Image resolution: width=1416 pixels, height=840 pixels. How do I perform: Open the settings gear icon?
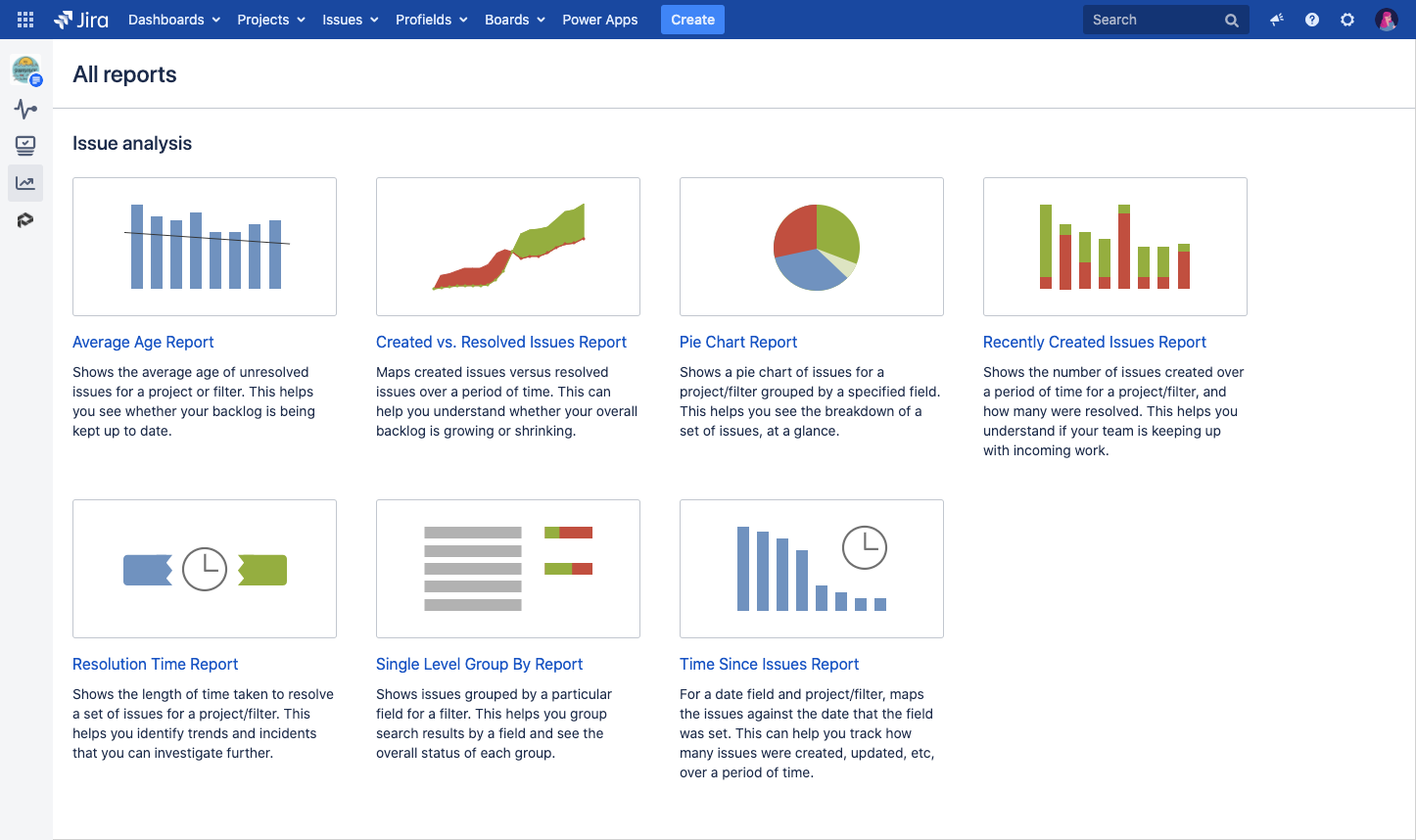click(x=1346, y=19)
